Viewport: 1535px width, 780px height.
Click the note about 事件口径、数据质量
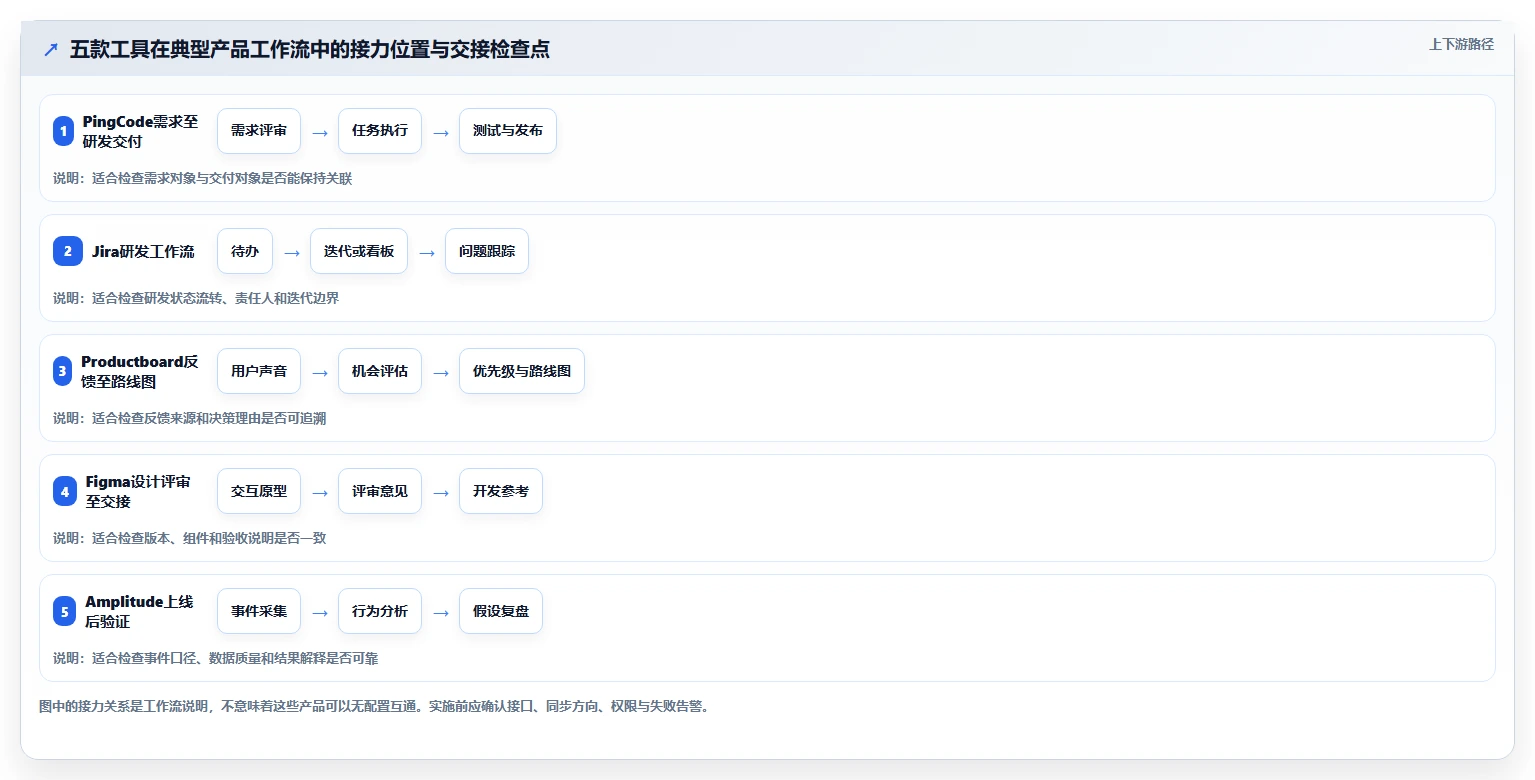click(215, 659)
